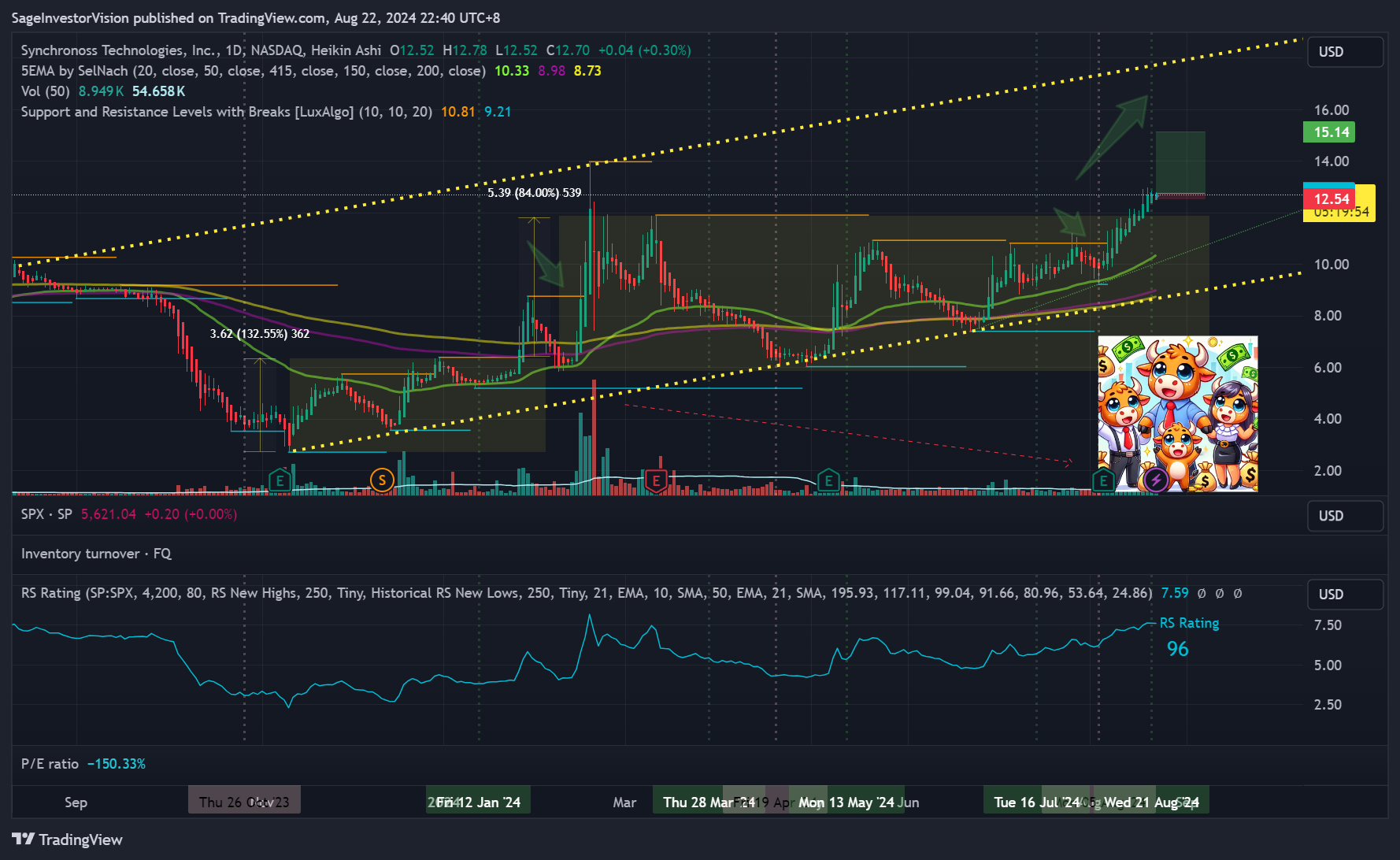Click the yellow EMA value 8.73
The width and height of the screenshot is (1400, 860).
coord(587,71)
